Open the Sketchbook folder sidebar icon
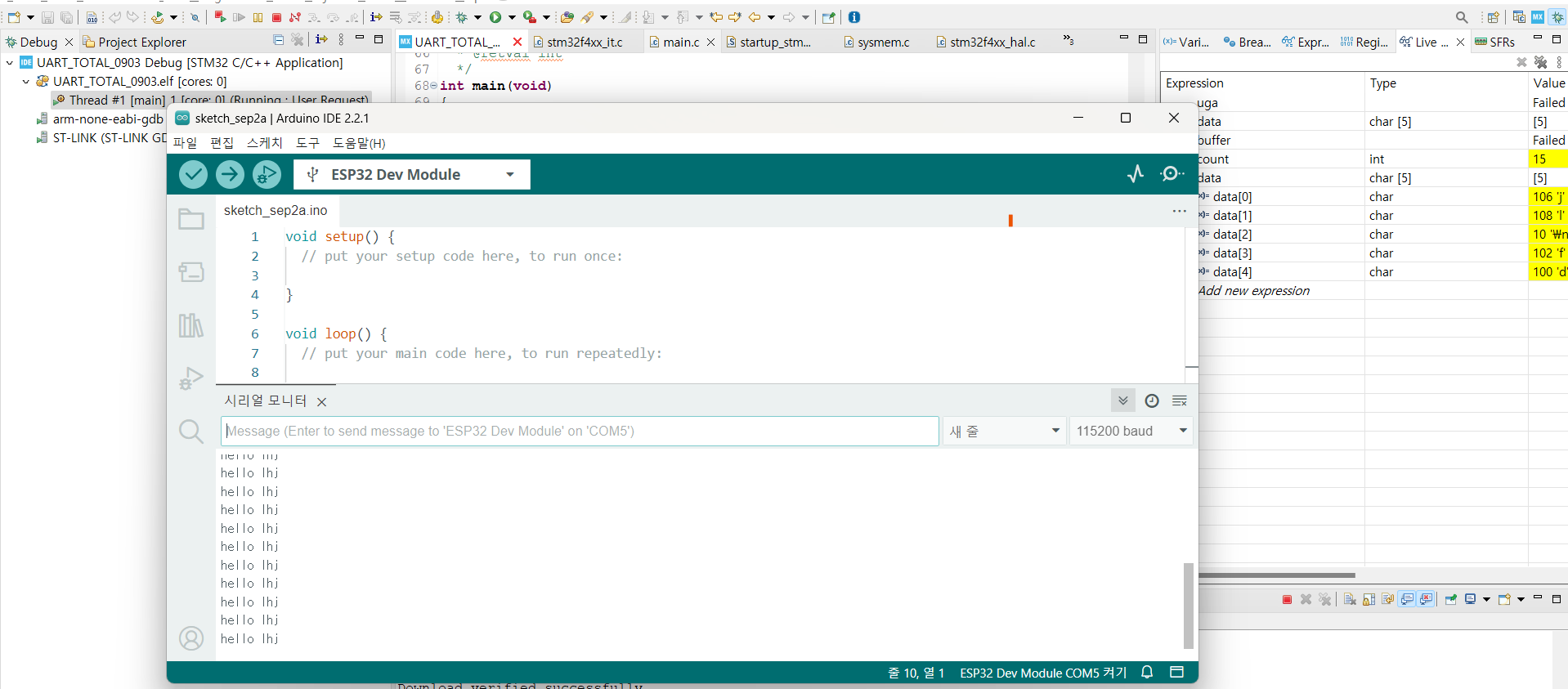 (191, 219)
